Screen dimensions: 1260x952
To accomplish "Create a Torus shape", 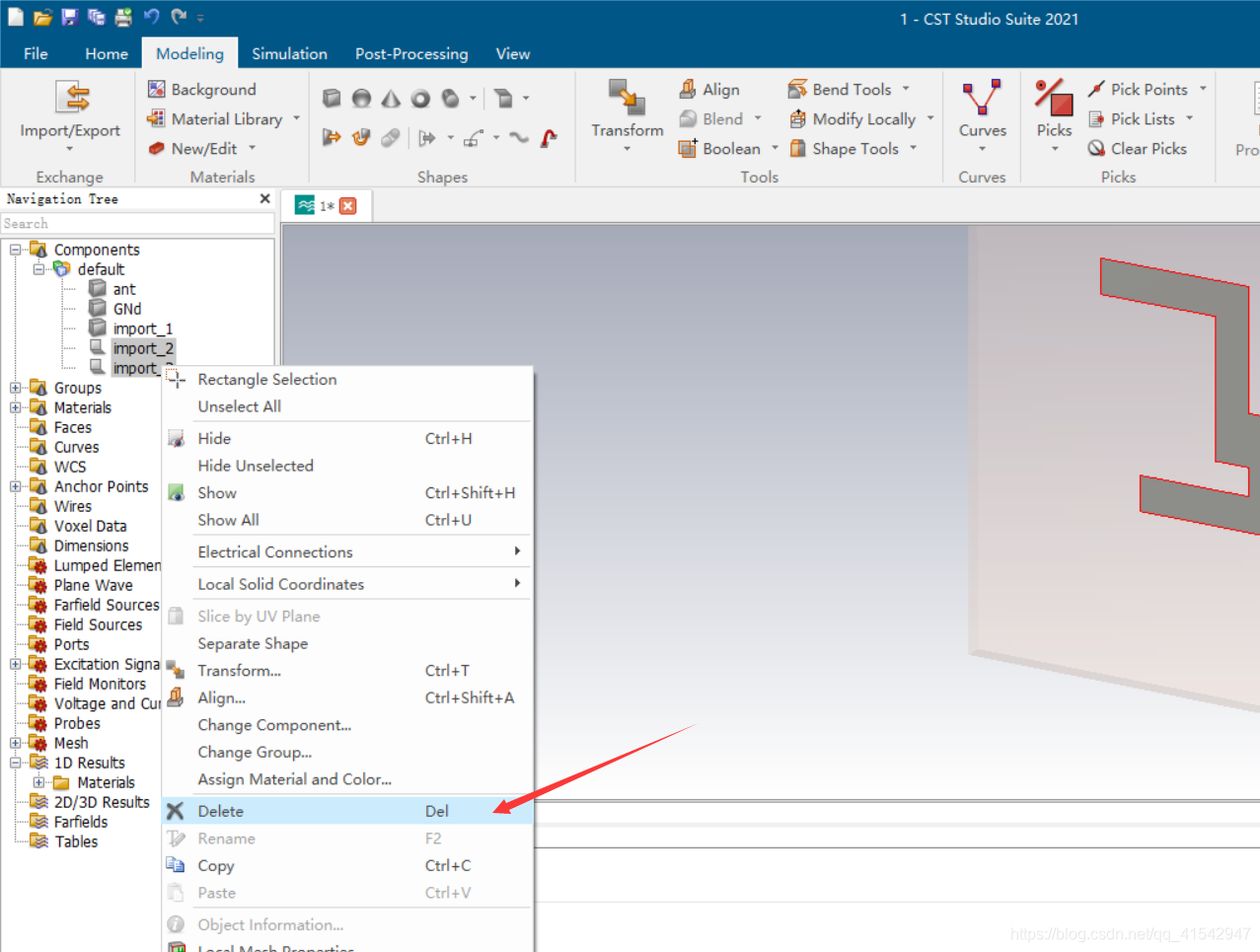I will tap(420, 98).
